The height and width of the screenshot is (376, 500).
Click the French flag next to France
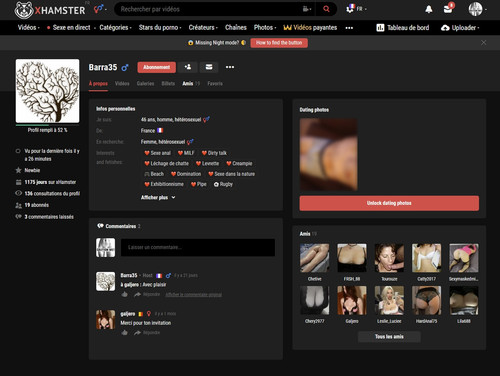point(160,130)
